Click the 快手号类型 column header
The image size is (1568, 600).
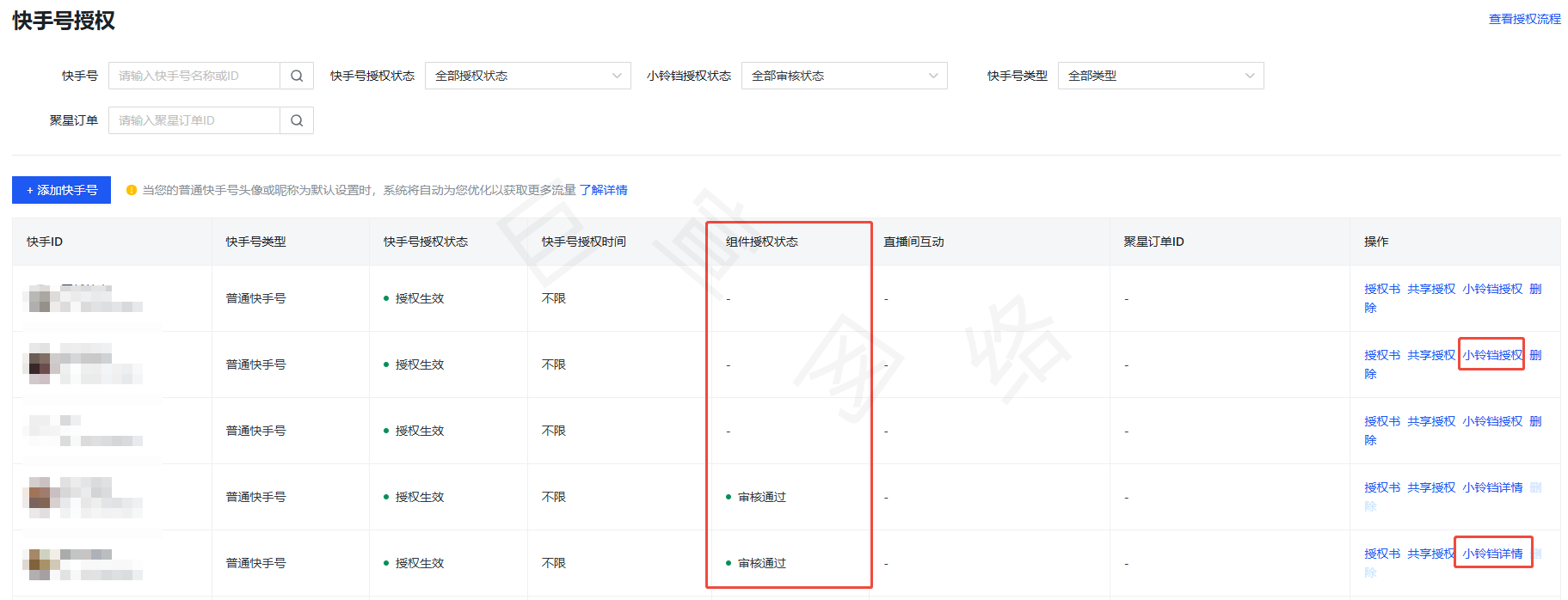pyautogui.click(x=255, y=242)
